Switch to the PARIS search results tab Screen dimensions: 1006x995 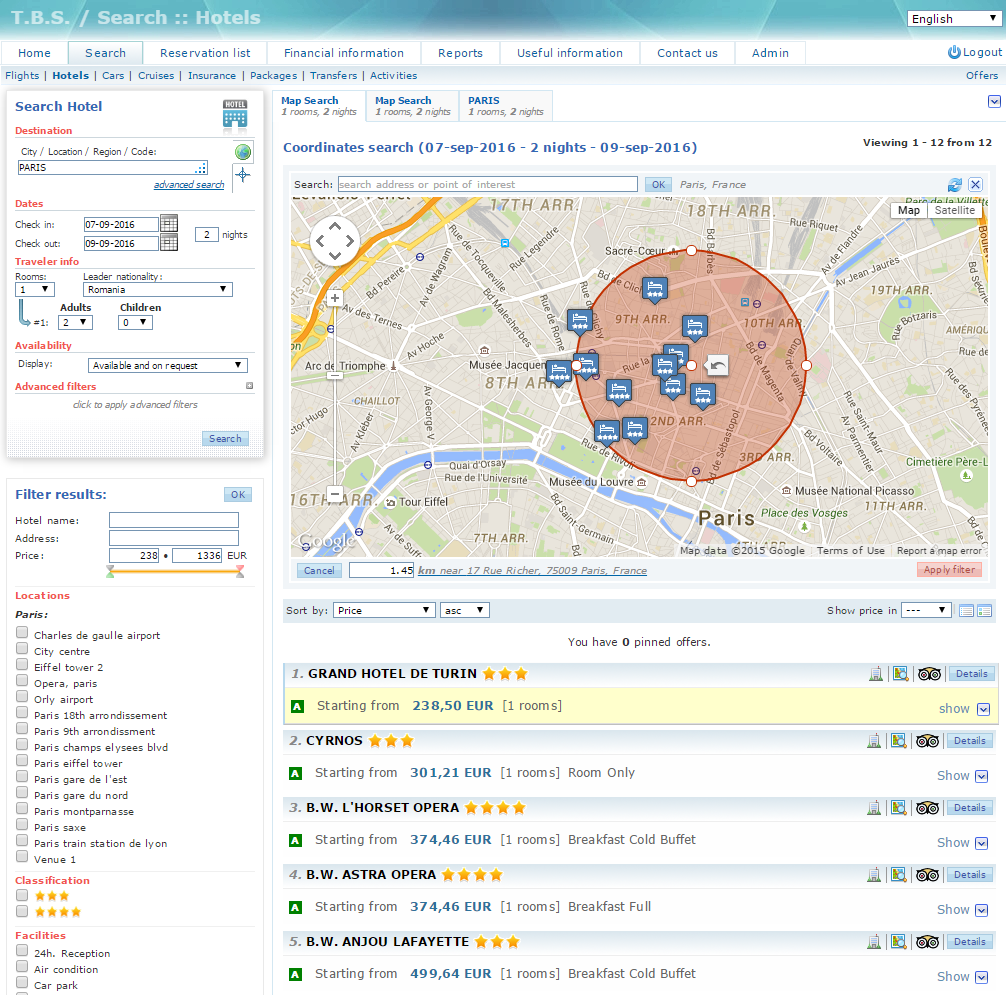[x=506, y=105]
